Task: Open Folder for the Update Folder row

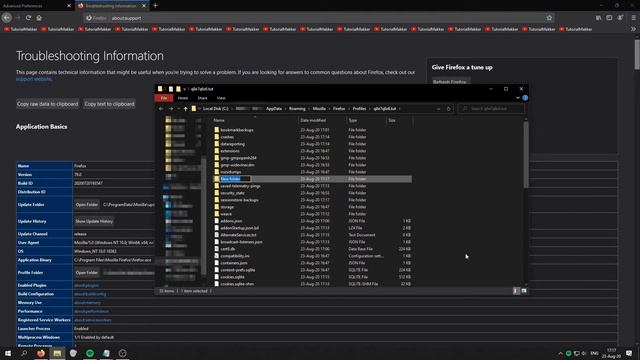Action: pyautogui.click(x=87, y=204)
